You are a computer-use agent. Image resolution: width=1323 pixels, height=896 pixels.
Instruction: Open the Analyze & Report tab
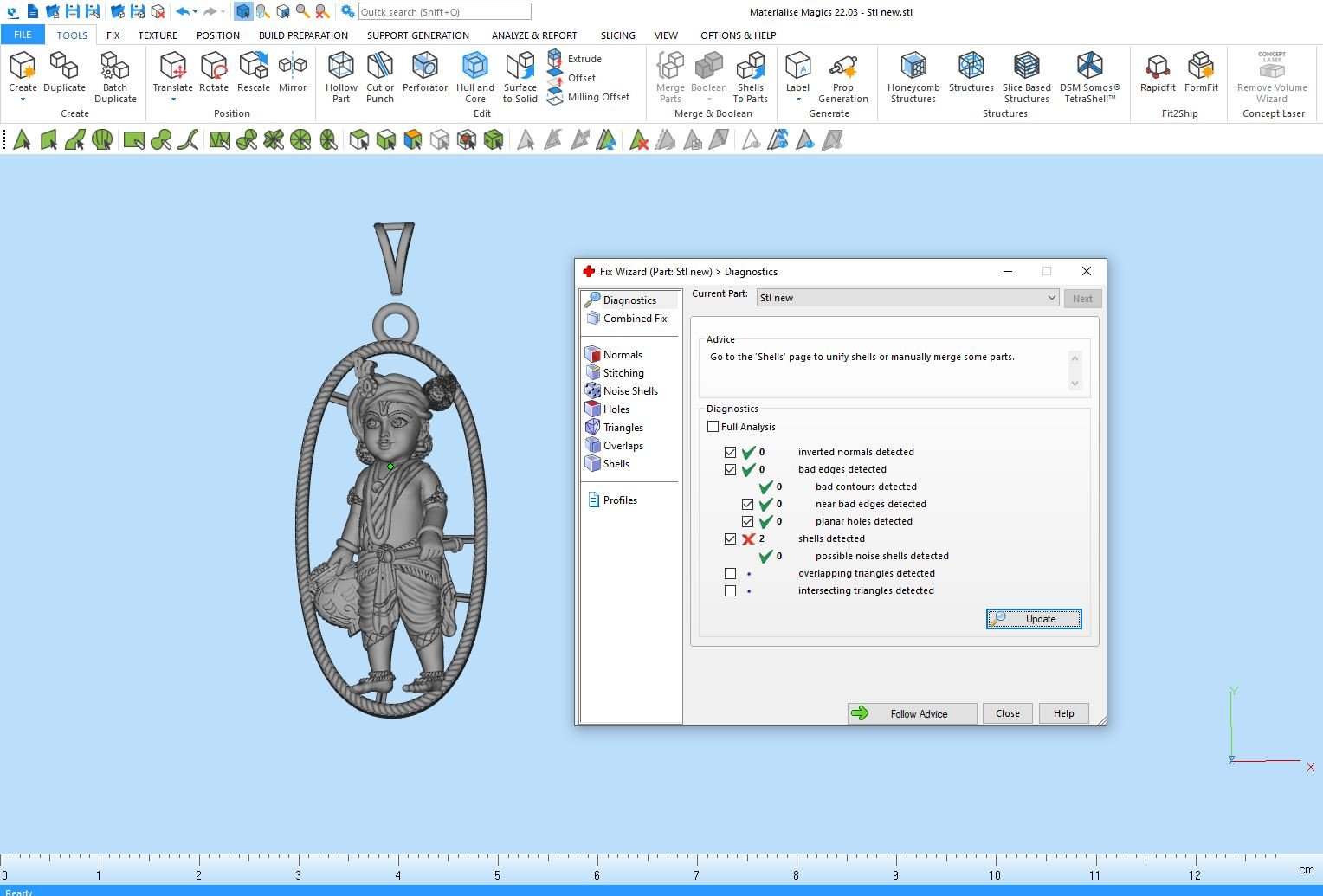533,35
